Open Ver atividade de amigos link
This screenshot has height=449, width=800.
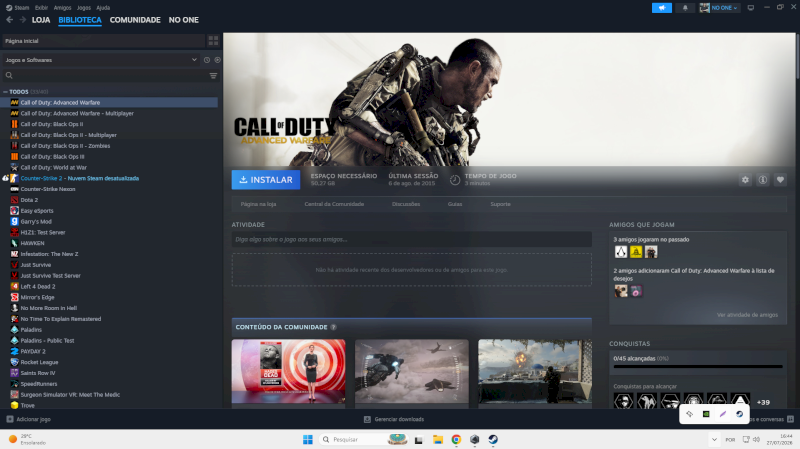747,315
